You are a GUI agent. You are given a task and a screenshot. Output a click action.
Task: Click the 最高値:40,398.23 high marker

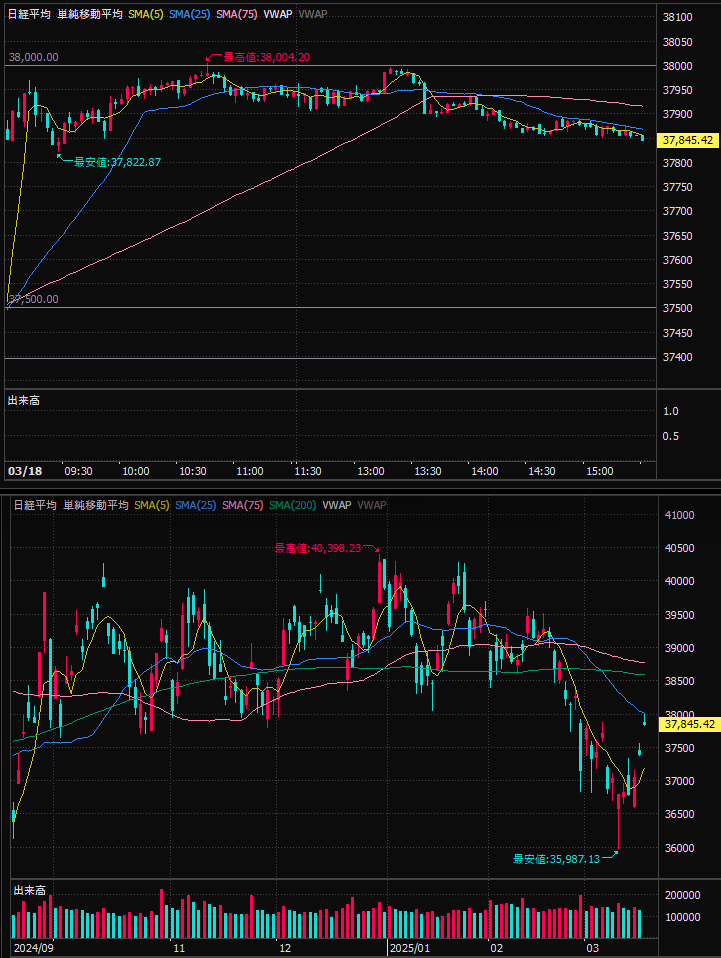click(318, 549)
